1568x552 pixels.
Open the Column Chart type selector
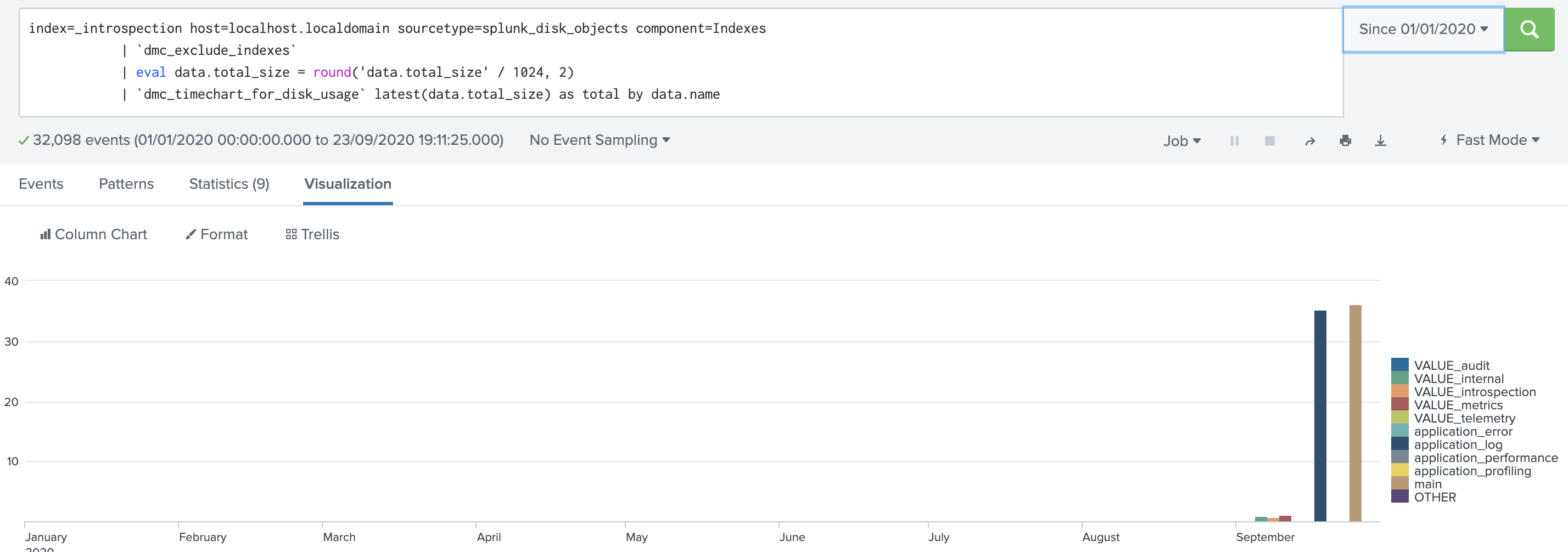(x=93, y=234)
